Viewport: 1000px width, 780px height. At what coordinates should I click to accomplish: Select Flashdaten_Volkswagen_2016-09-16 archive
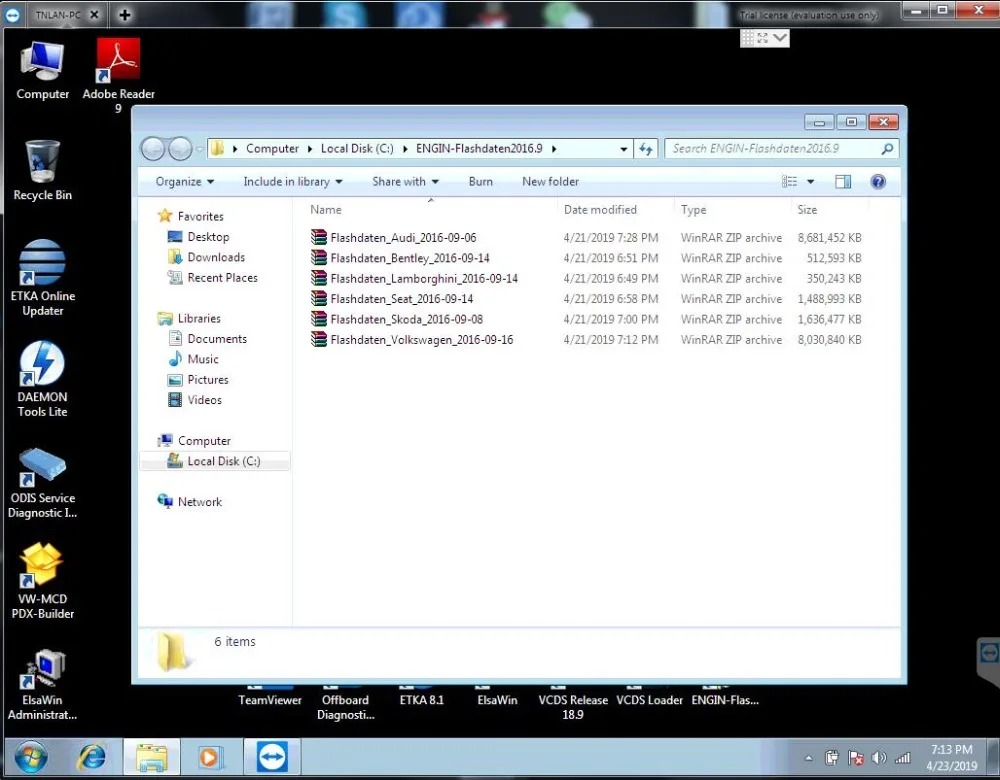[411, 340]
